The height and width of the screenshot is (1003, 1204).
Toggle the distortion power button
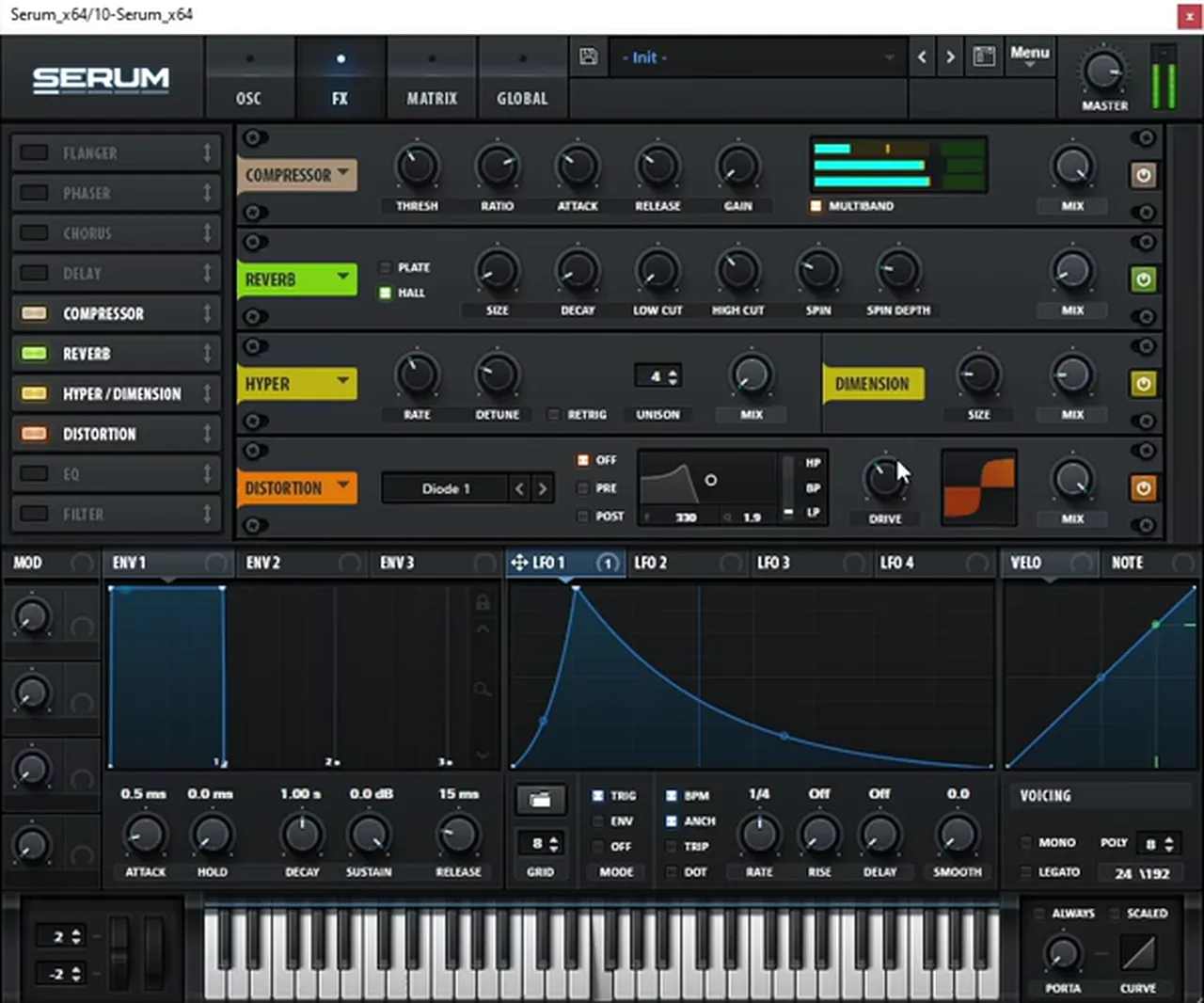point(1143,488)
